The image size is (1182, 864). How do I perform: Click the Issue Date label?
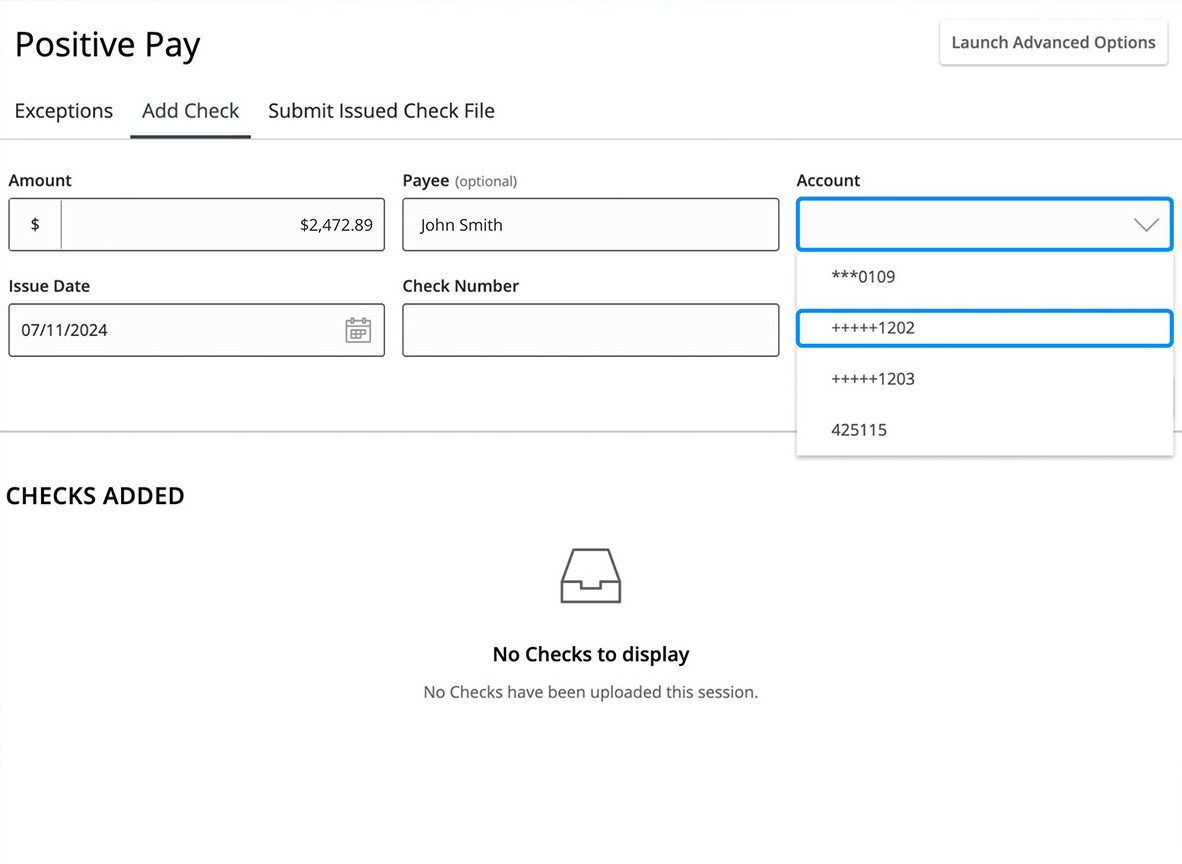(x=49, y=286)
